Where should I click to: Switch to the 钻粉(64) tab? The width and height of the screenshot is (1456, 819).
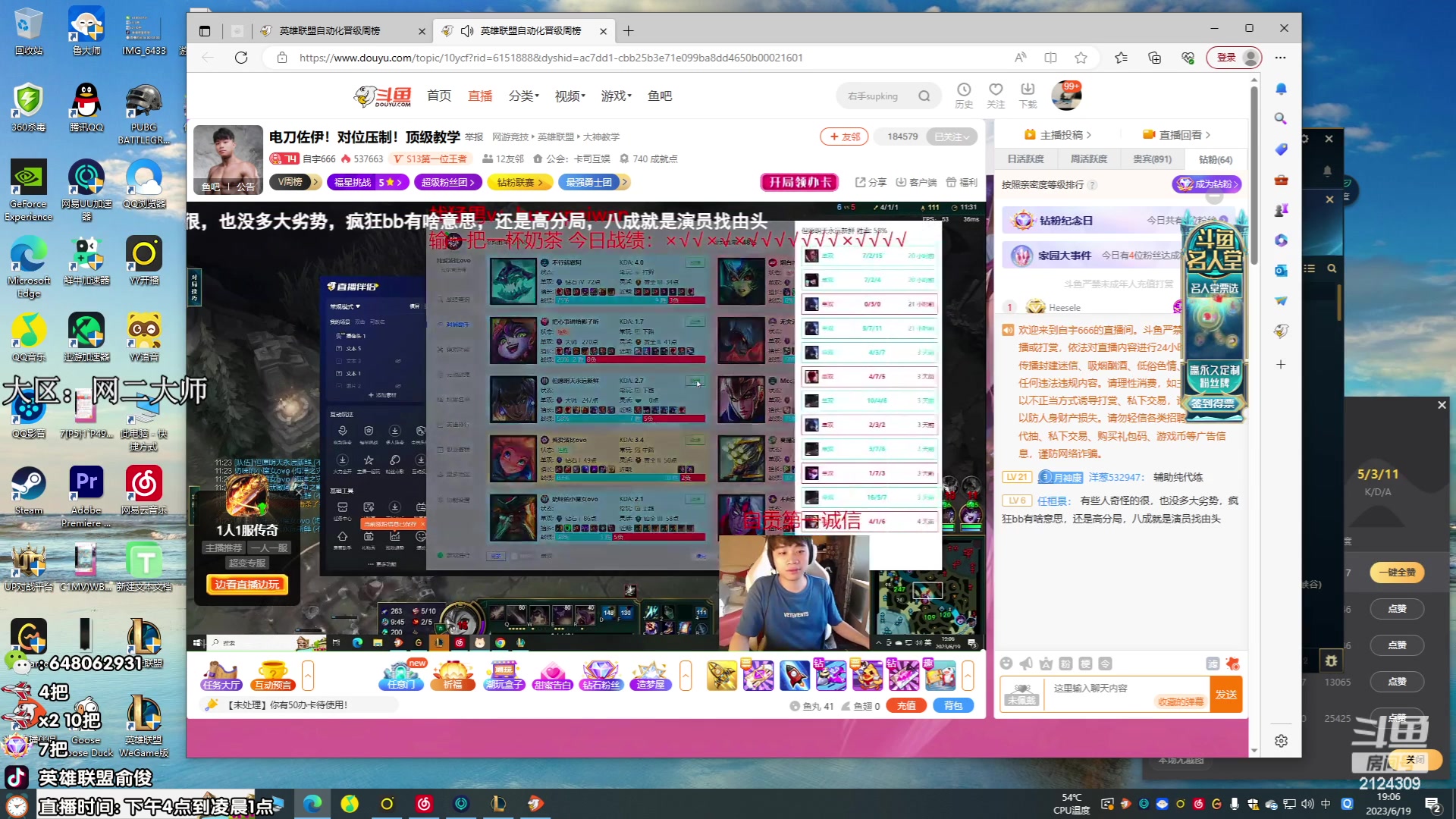(x=1215, y=159)
